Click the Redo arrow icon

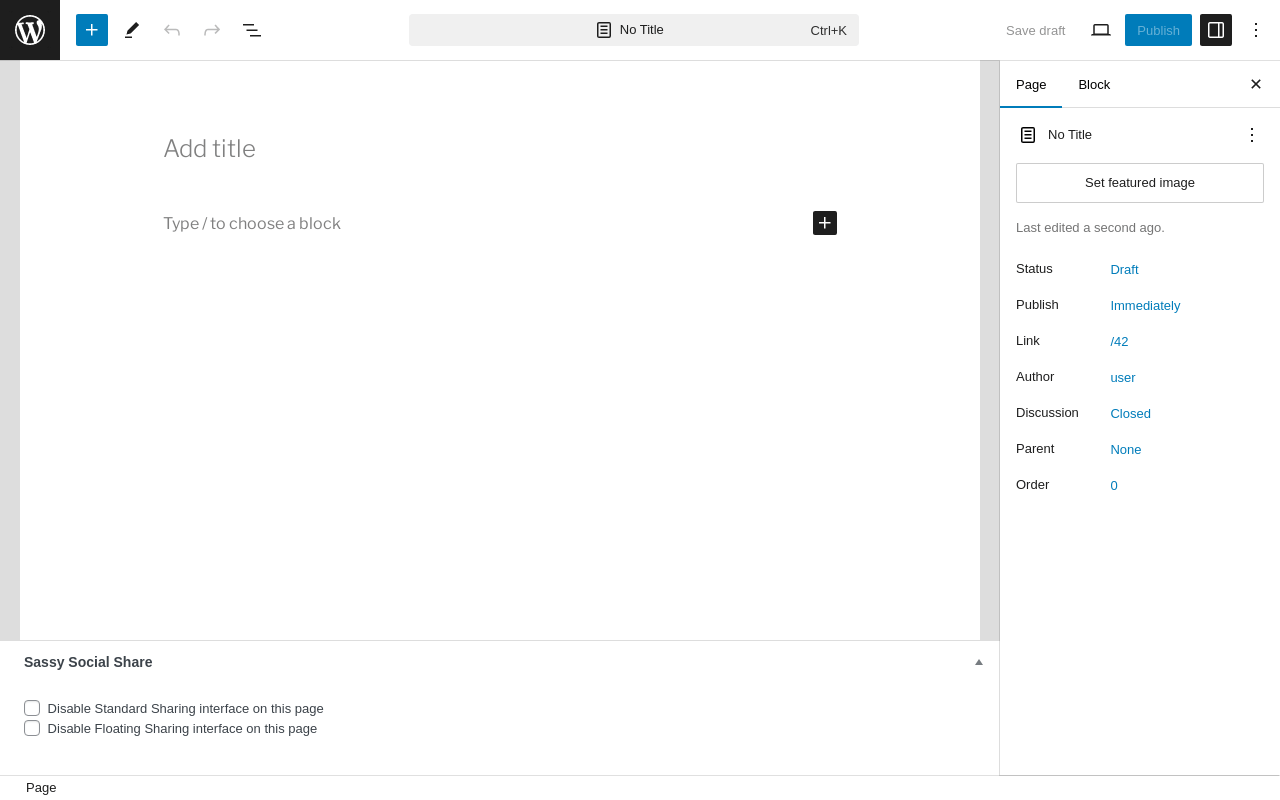(x=212, y=30)
